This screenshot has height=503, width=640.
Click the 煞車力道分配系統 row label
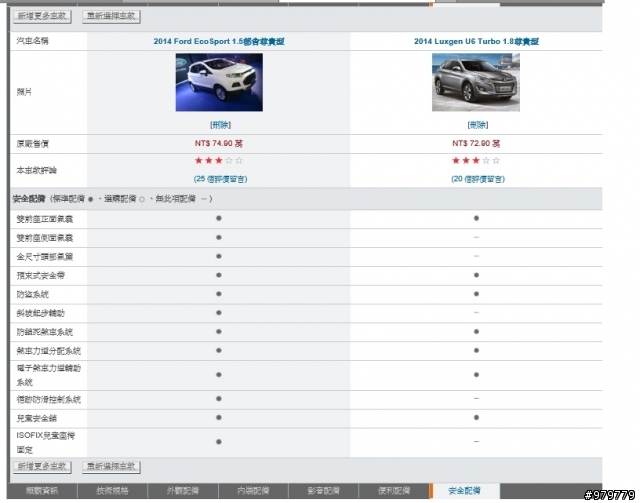[49, 351]
